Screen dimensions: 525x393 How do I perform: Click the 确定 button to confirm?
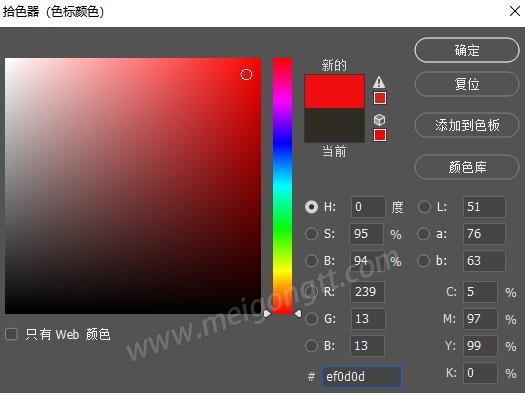pos(467,50)
